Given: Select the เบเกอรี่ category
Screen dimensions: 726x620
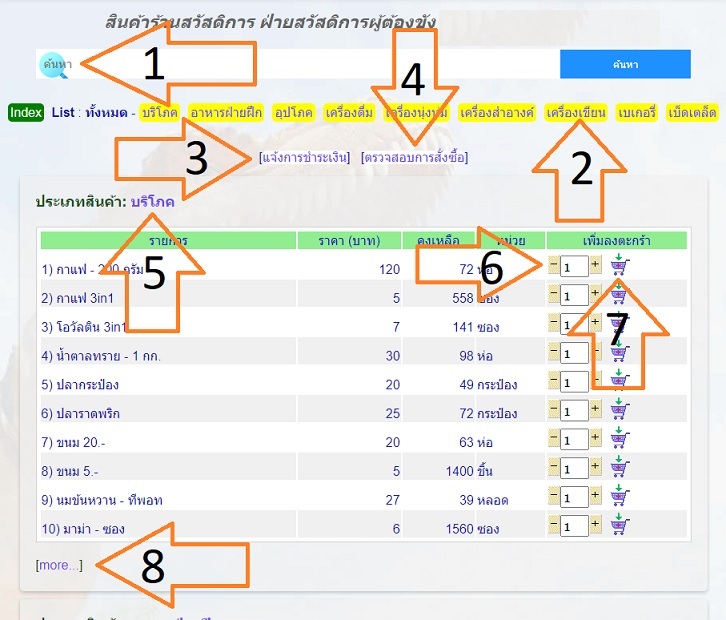Looking at the screenshot, I should tap(637, 112).
